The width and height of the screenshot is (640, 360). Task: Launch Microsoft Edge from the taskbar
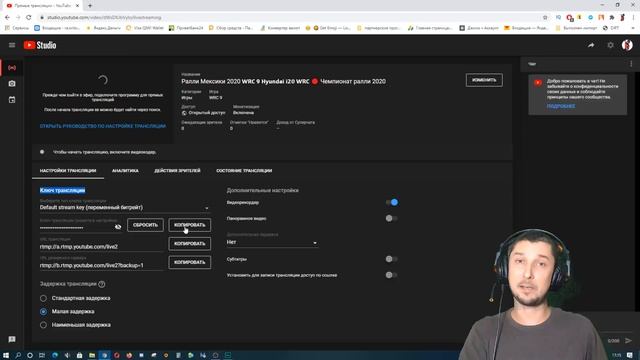coord(55,356)
